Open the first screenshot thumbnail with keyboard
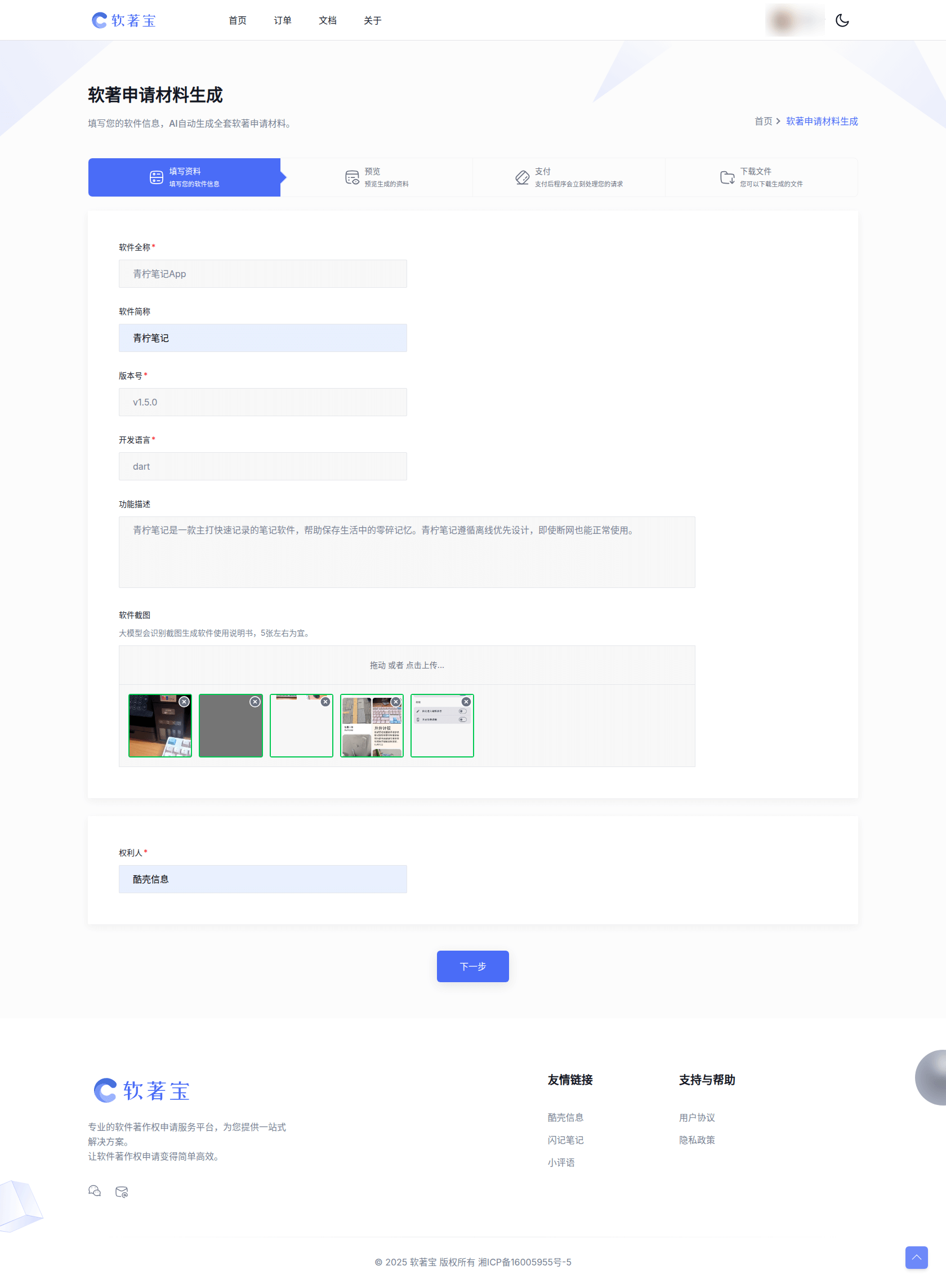The height and width of the screenshot is (1288, 946). (160, 725)
